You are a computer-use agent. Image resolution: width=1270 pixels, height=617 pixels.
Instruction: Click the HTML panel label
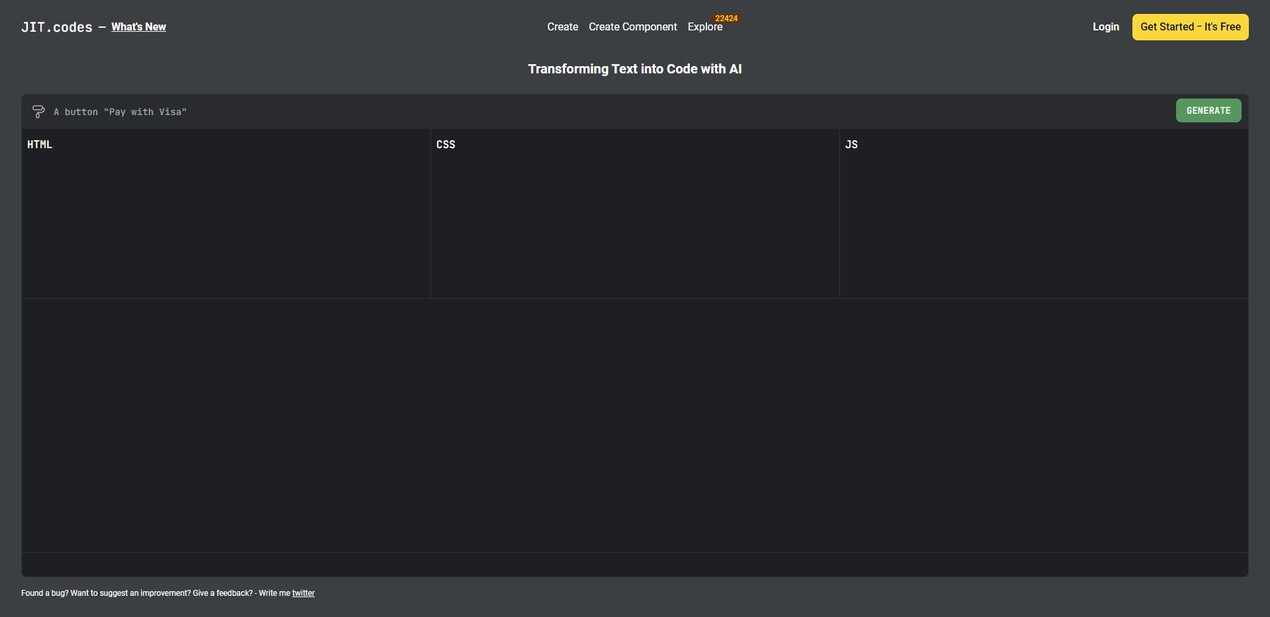pyautogui.click(x=40, y=145)
